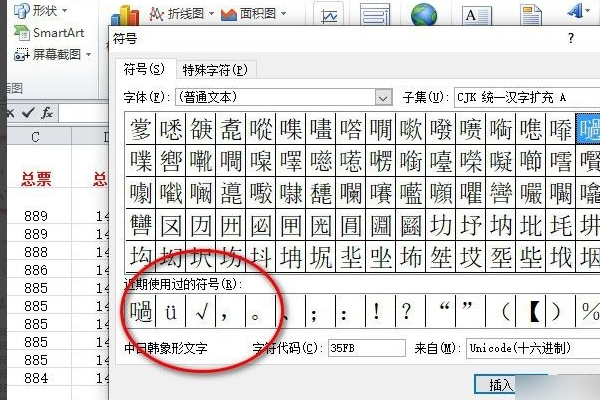Pick recently used exclamation mark
Image resolution: width=600 pixels, height=400 pixels.
380,311
